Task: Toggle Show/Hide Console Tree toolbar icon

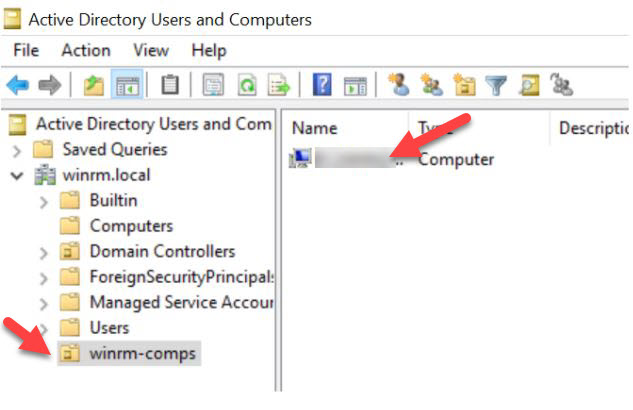Action: pos(127,85)
